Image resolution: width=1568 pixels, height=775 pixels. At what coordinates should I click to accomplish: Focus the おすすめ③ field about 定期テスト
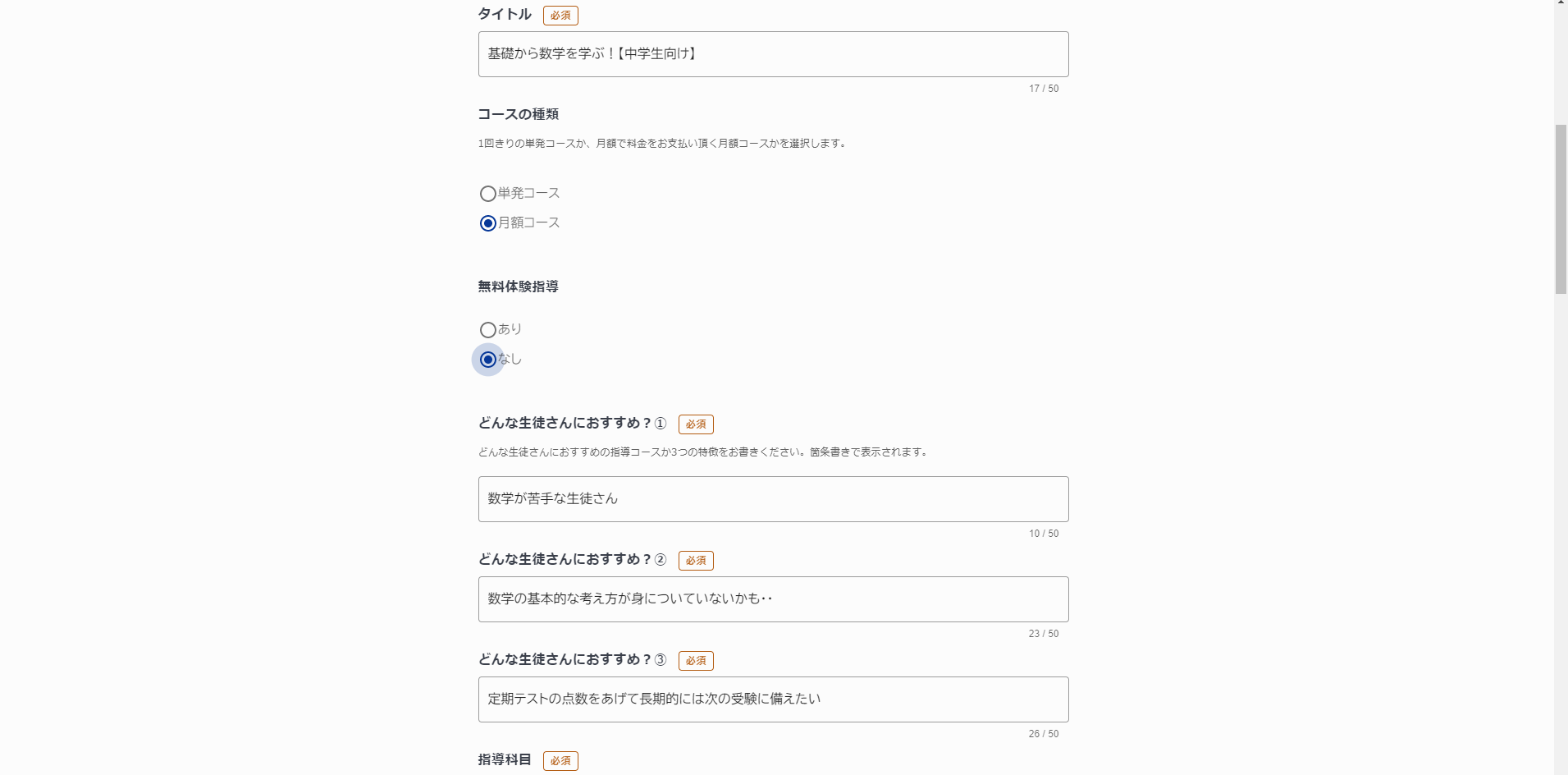tap(773, 699)
